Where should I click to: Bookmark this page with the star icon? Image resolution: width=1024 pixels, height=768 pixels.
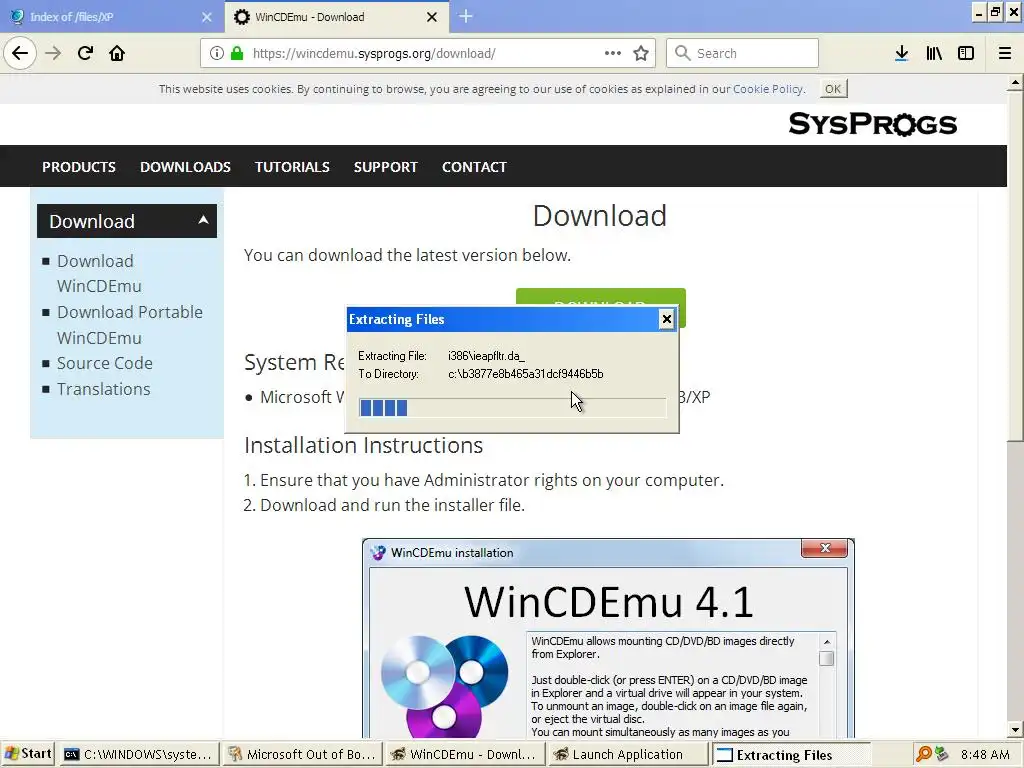(641, 53)
